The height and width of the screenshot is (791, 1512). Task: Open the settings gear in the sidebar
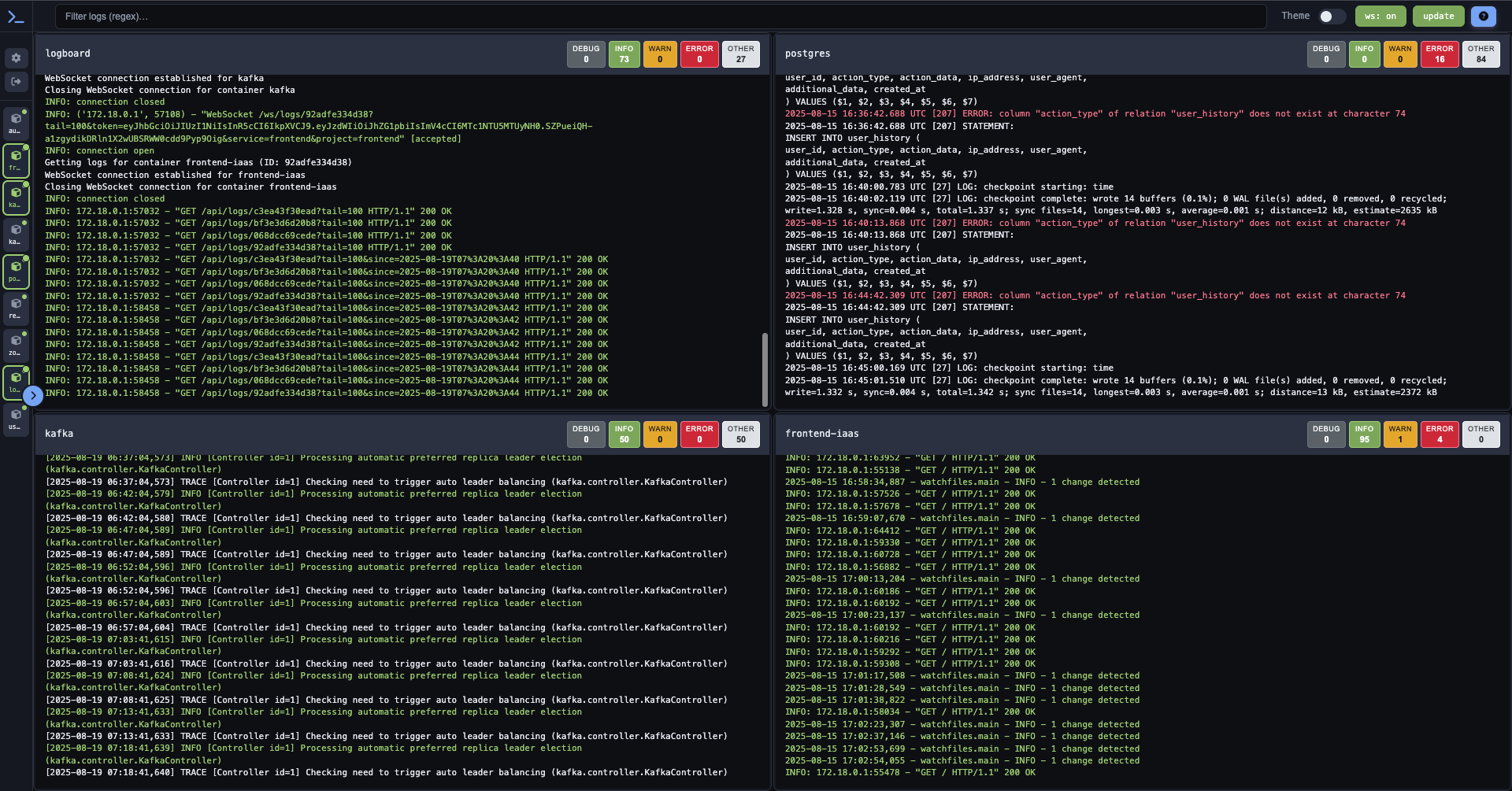pyautogui.click(x=16, y=57)
